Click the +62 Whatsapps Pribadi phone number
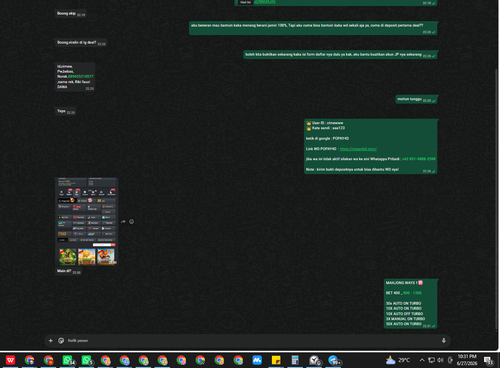500x368 pixels. [419, 159]
